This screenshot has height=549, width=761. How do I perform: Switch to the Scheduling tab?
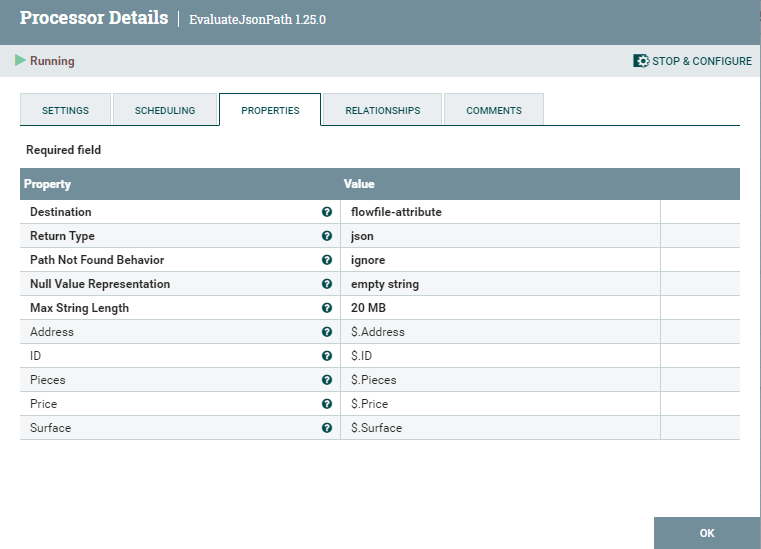coord(165,110)
